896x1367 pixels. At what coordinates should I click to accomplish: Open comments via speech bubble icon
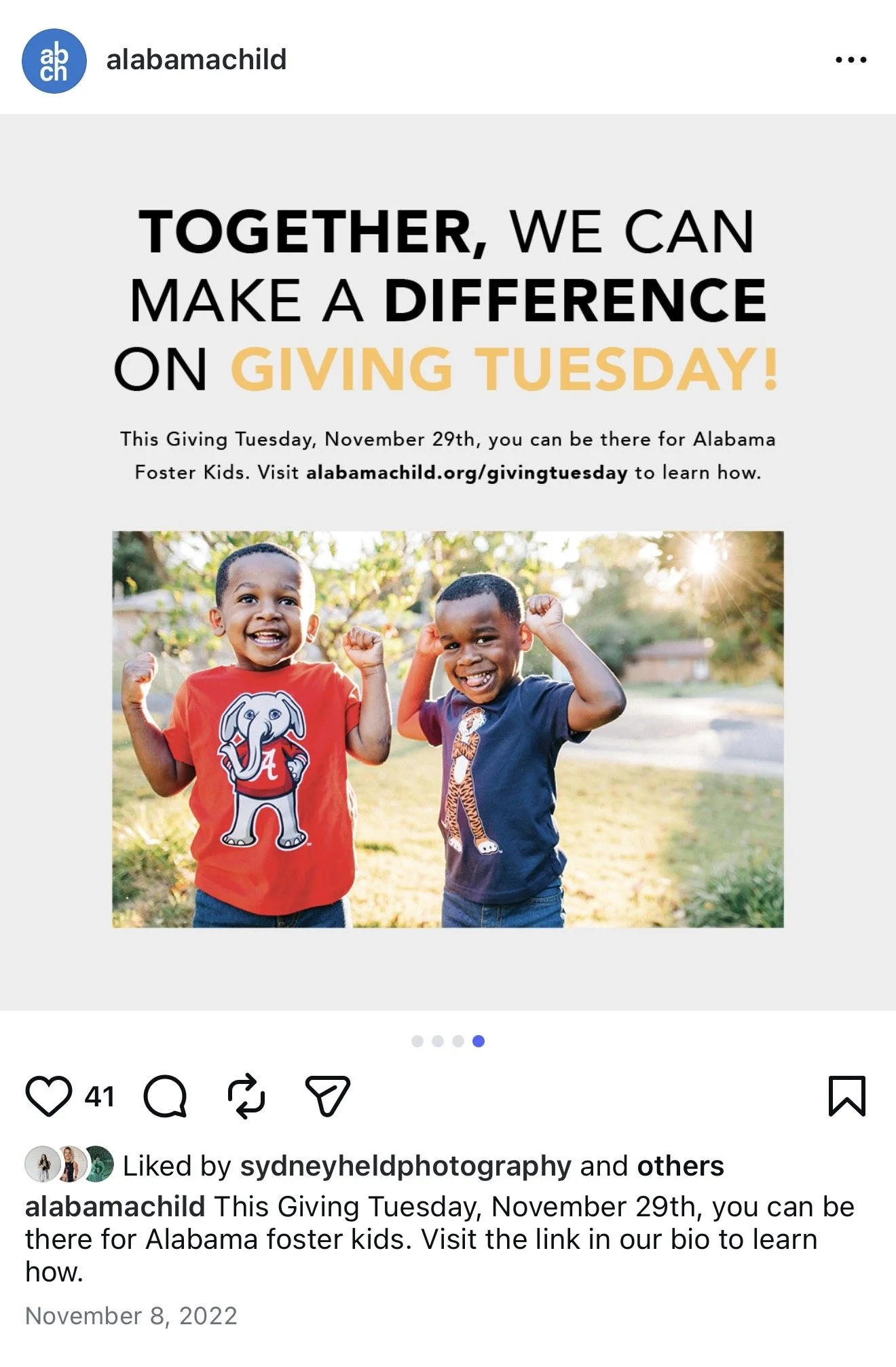pos(165,1096)
